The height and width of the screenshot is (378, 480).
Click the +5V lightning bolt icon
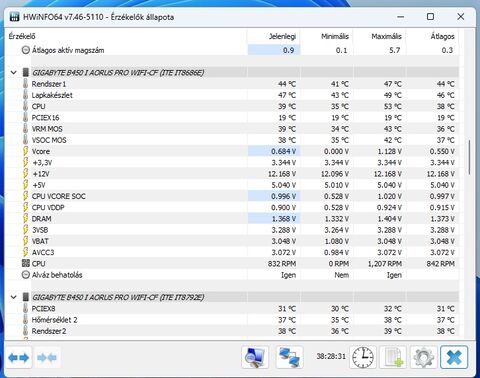coord(25,185)
